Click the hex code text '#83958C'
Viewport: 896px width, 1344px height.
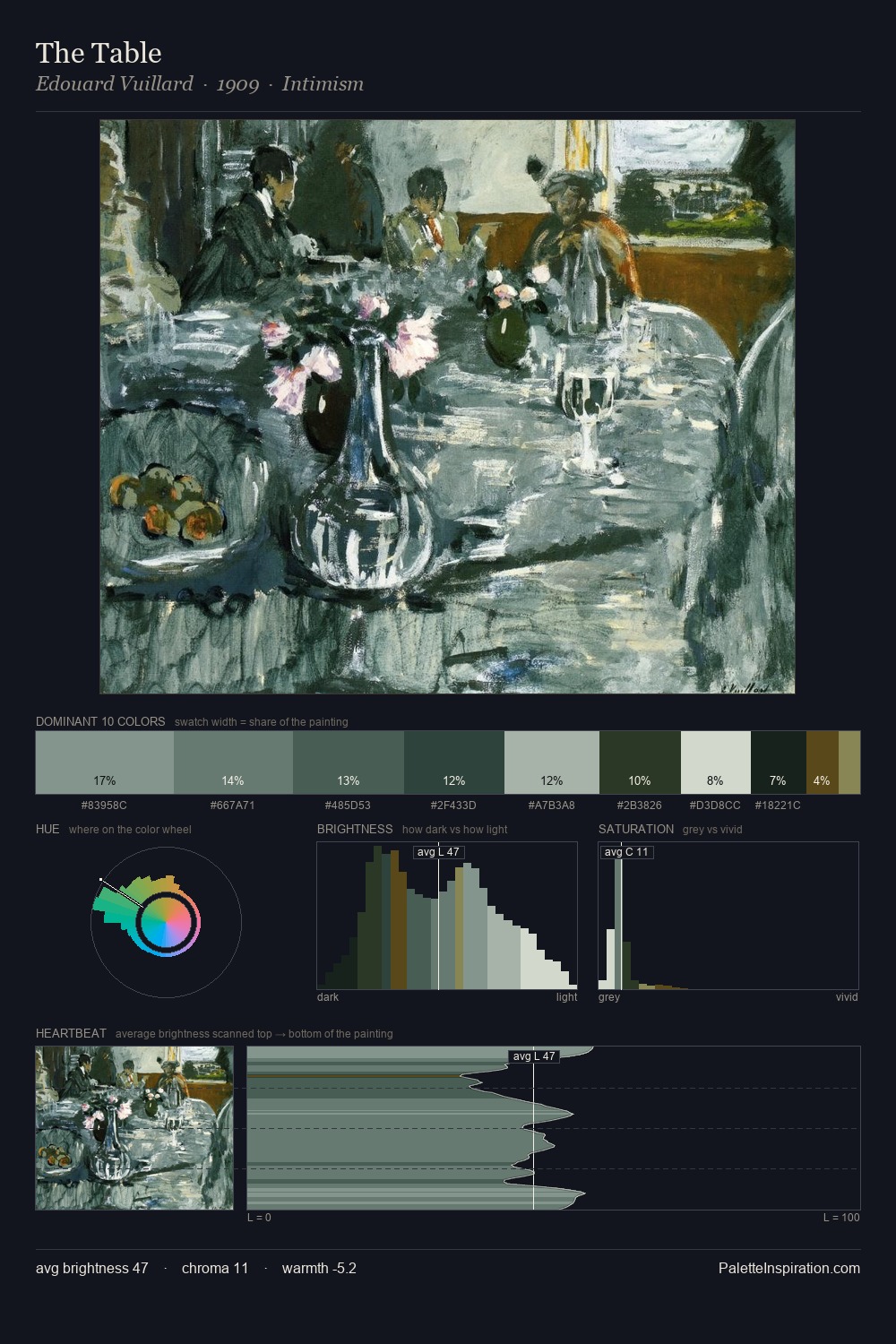[104, 805]
